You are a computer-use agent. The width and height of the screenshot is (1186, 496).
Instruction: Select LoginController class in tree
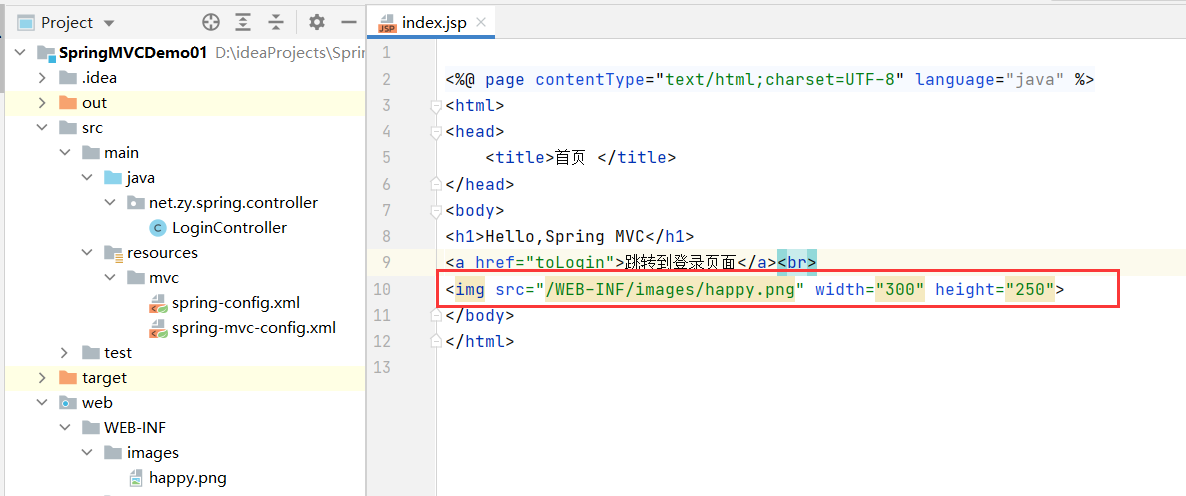coord(229,228)
